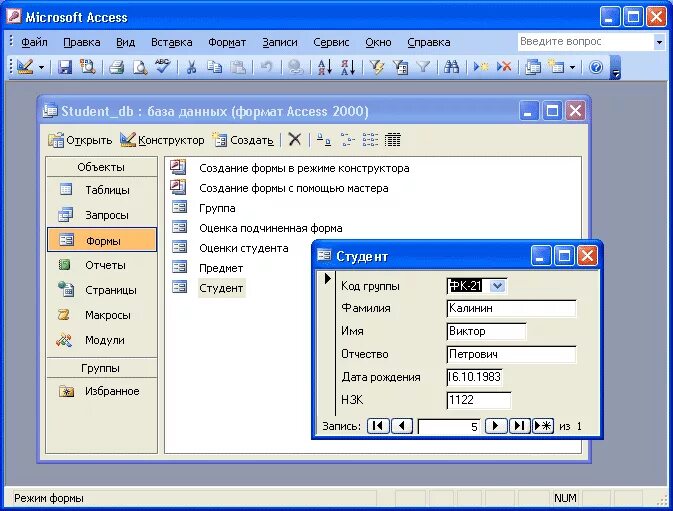The width and height of the screenshot is (673, 511).
Task: Open the Код группы combo dropdown
Action: coord(497,286)
